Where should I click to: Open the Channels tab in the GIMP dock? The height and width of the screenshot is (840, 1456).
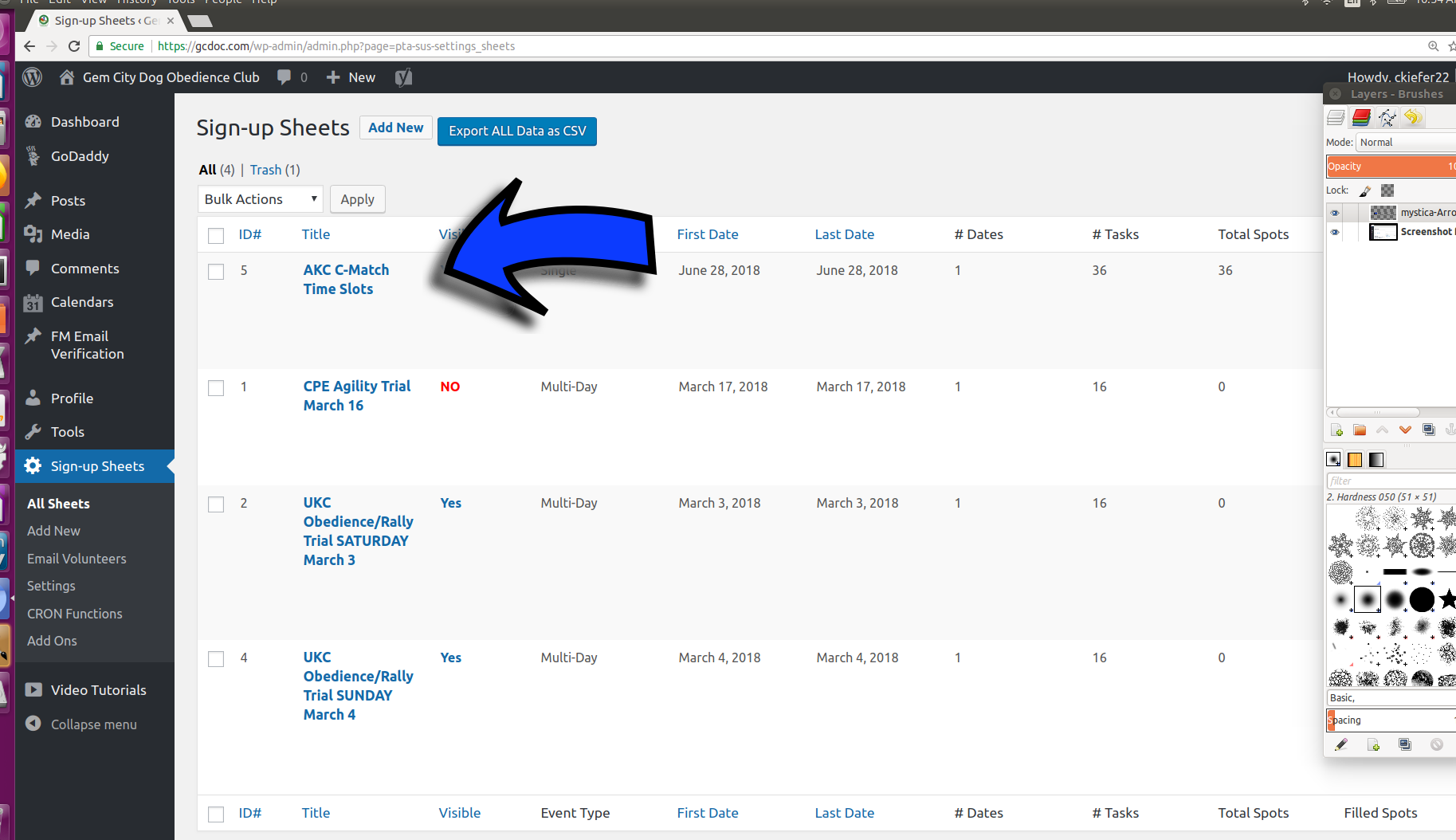point(1361,118)
